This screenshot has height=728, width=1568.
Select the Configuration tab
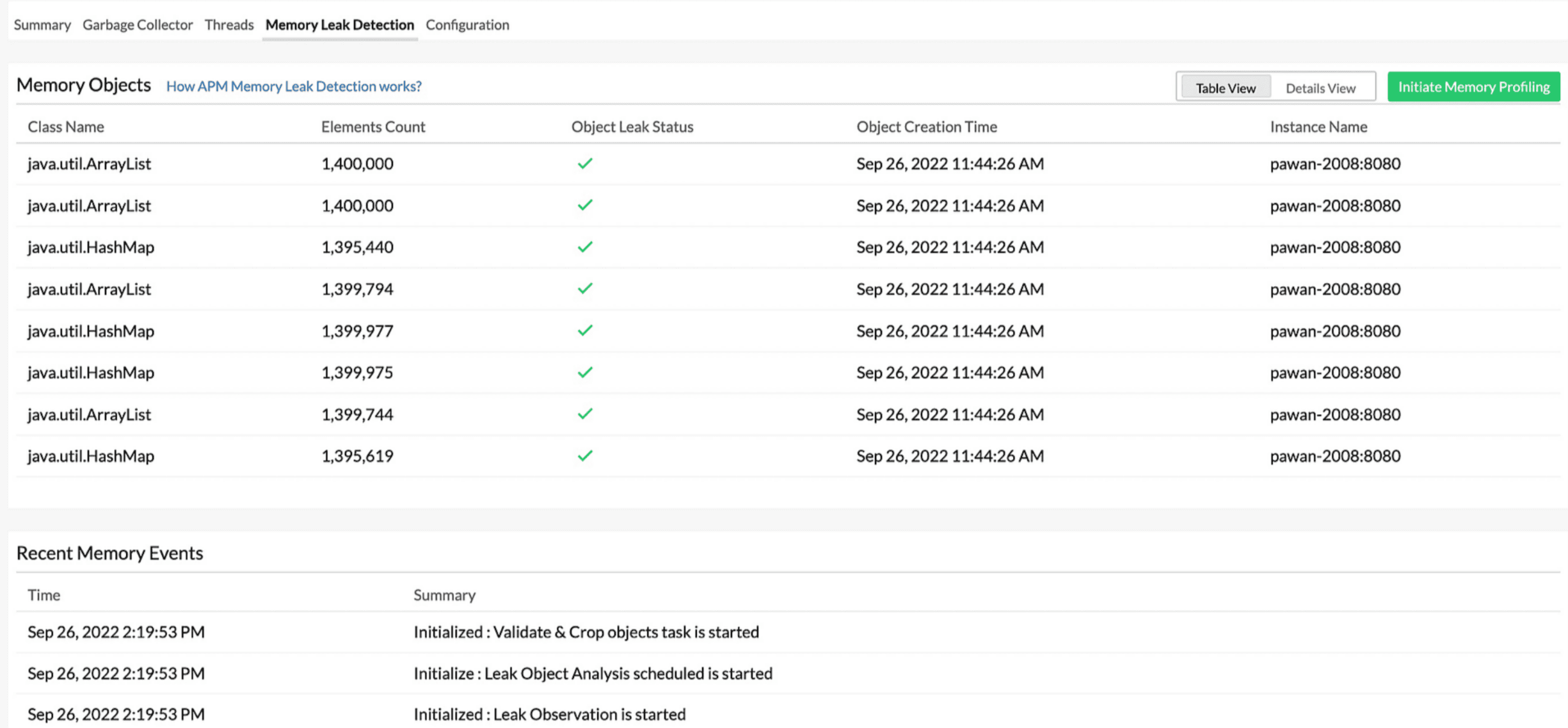coord(467,25)
